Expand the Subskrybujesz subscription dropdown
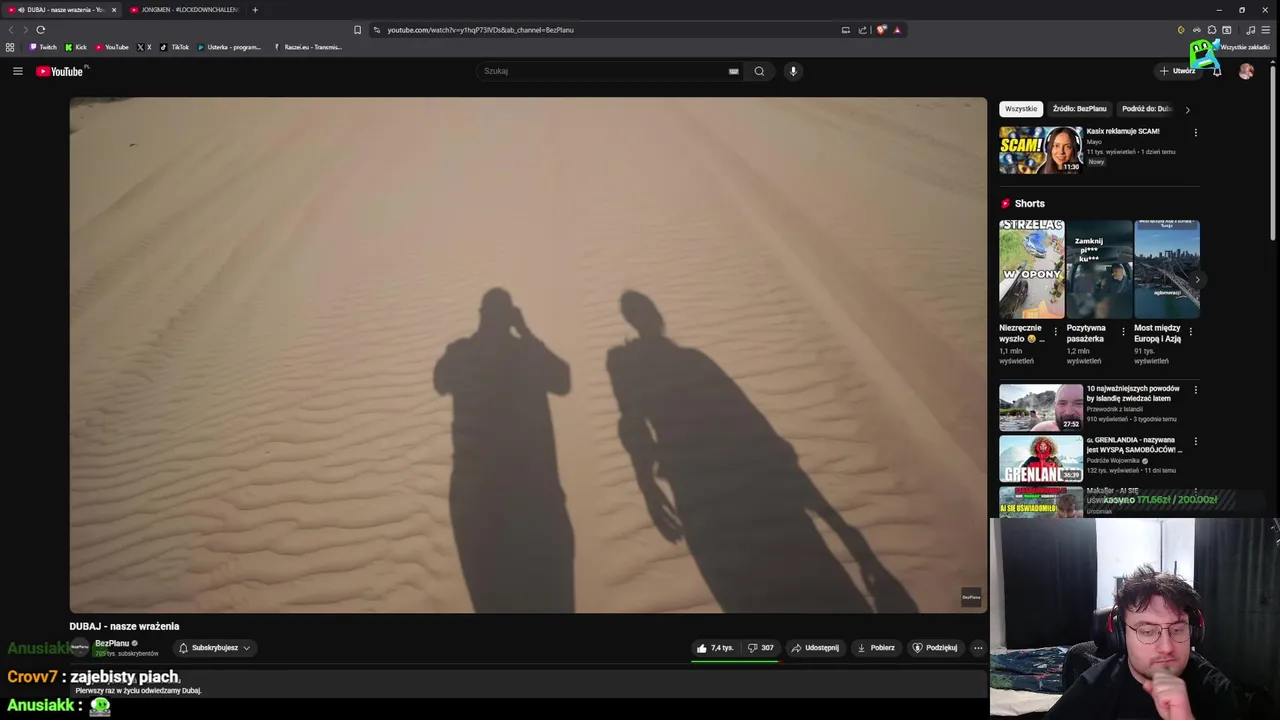Image resolution: width=1280 pixels, height=720 pixels. (x=214, y=648)
